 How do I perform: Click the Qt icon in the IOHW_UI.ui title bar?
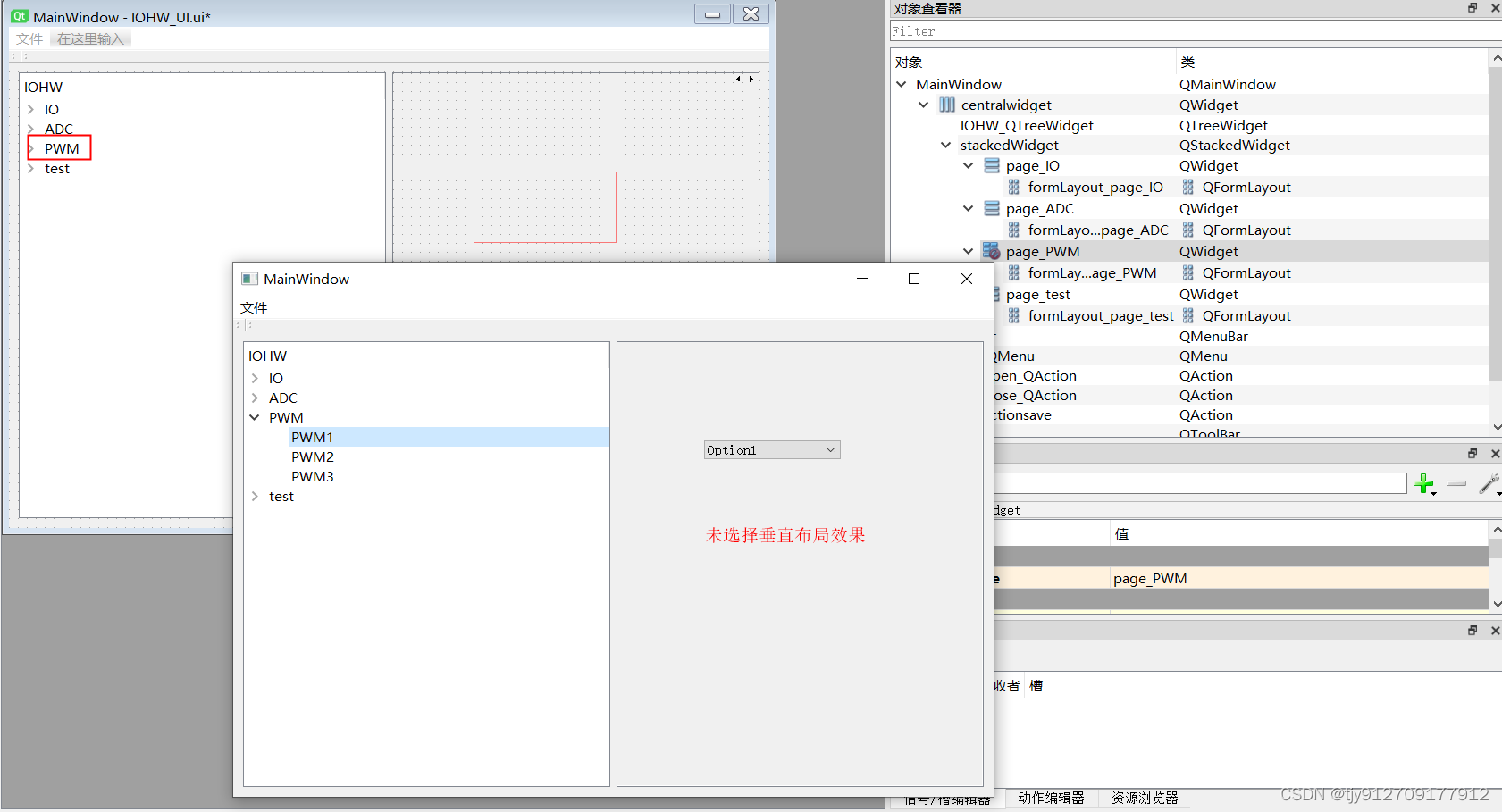tap(20, 16)
